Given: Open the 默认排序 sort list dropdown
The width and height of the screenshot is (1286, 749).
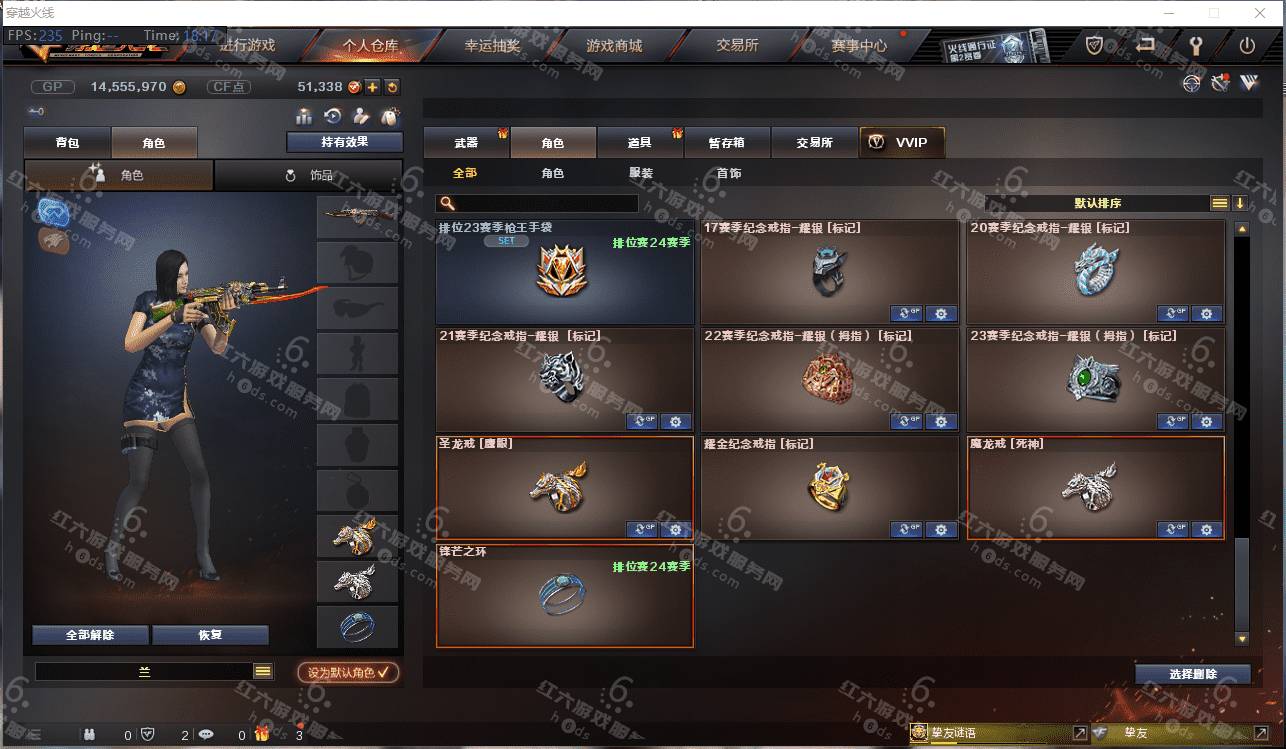Looking at the screenshot, I should (1220, 203).
